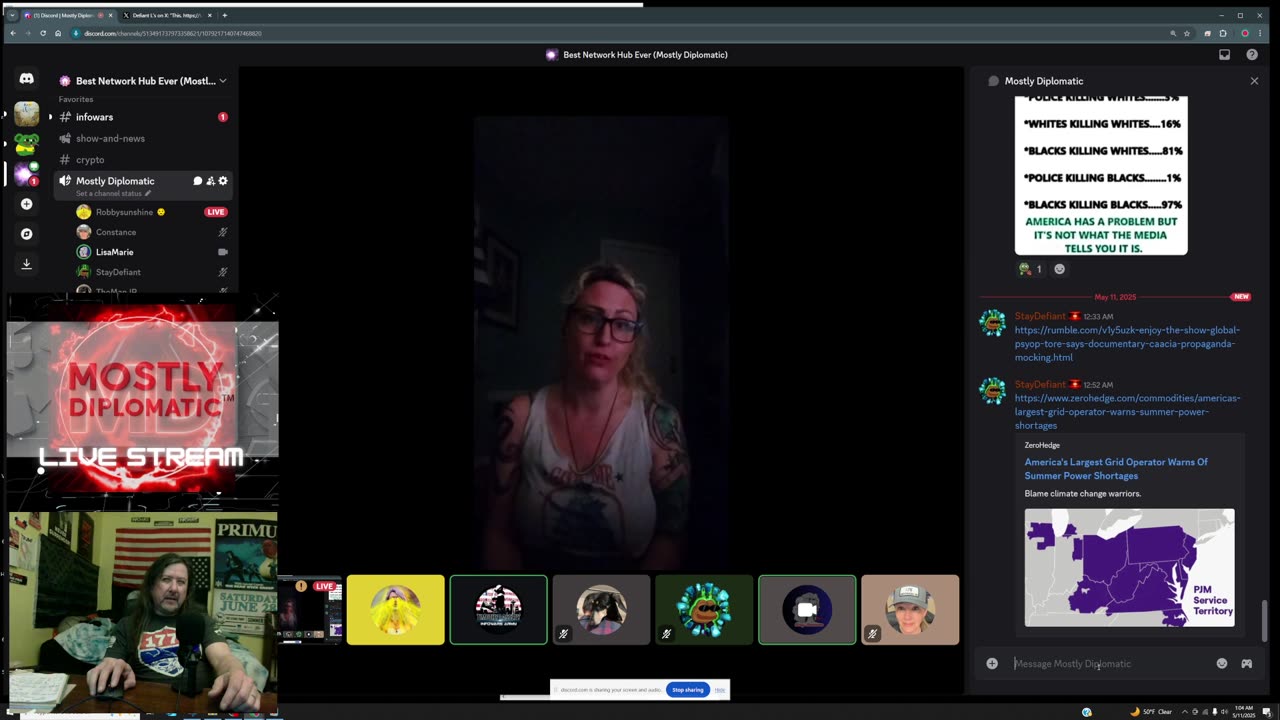Select the baseball cap avatar participant tile
This screenshot has width=1280, height=720.
point(910,609)
